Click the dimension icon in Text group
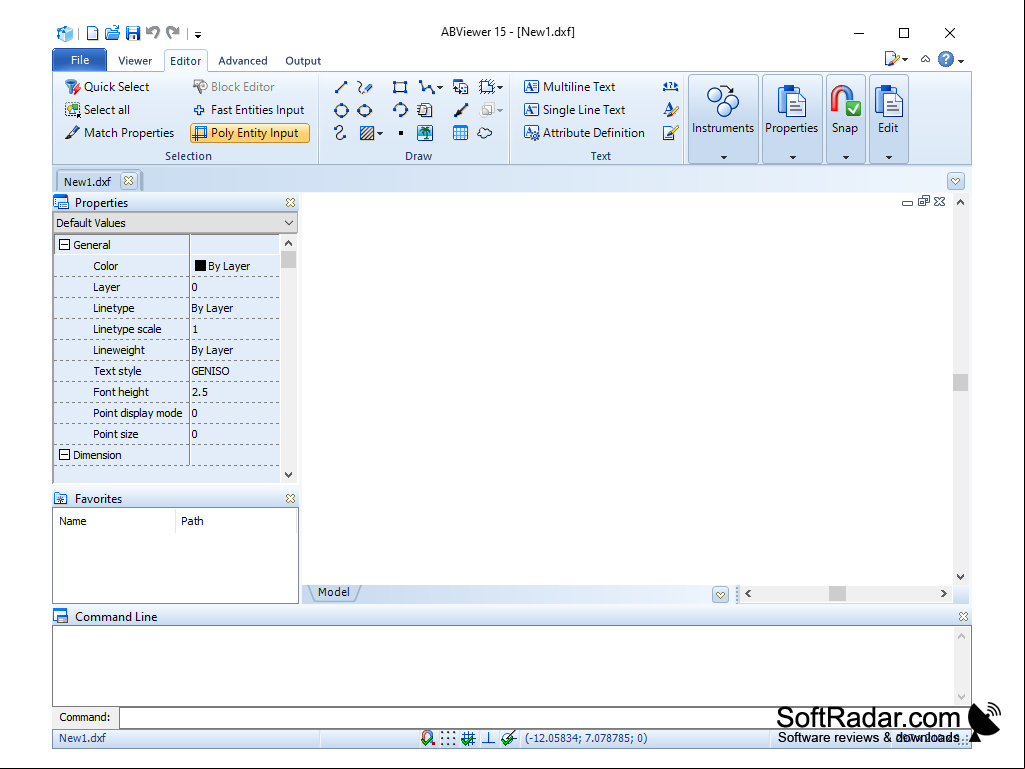 point(670,86)
